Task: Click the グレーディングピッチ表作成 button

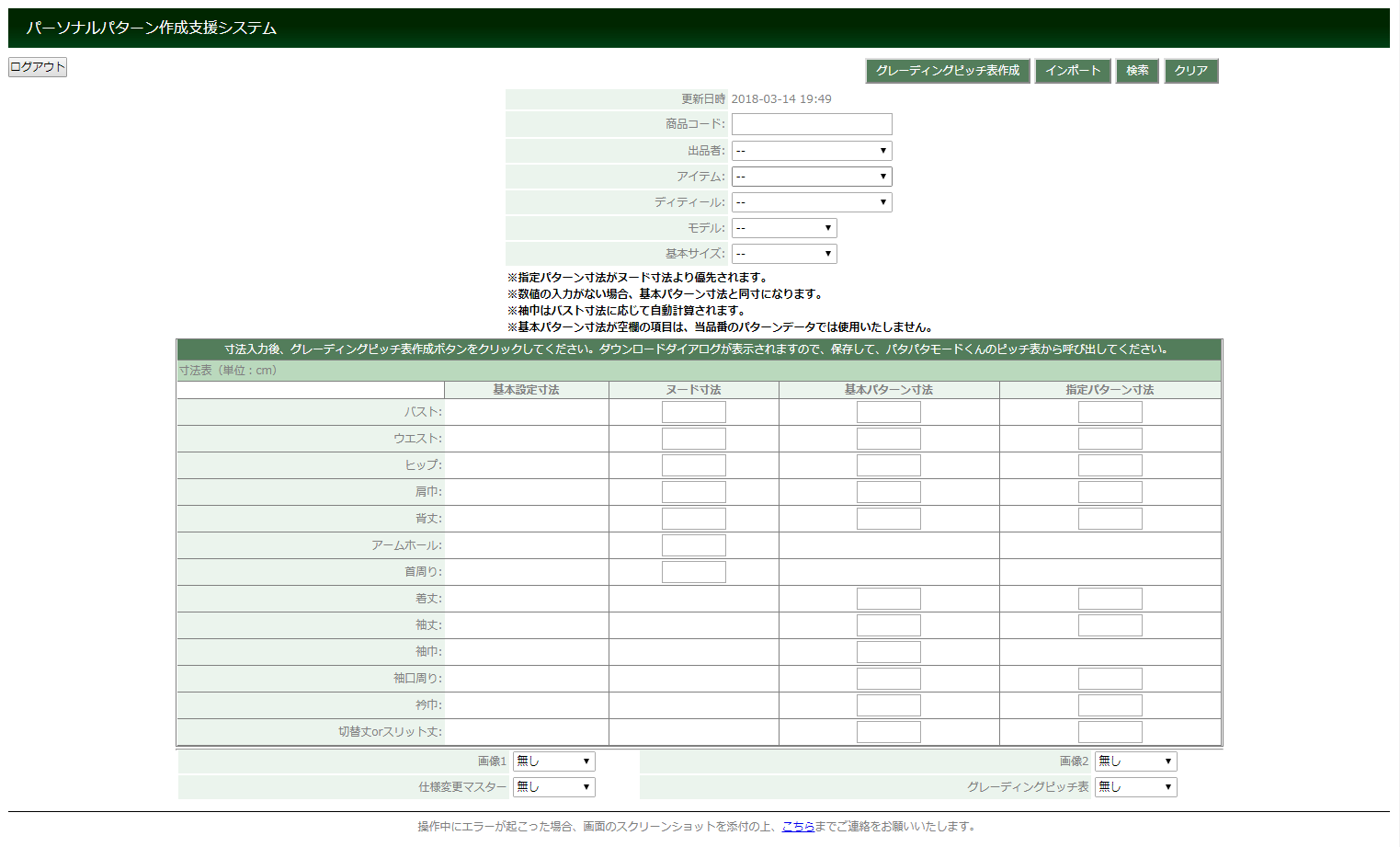Action: [x=947, y=71]
